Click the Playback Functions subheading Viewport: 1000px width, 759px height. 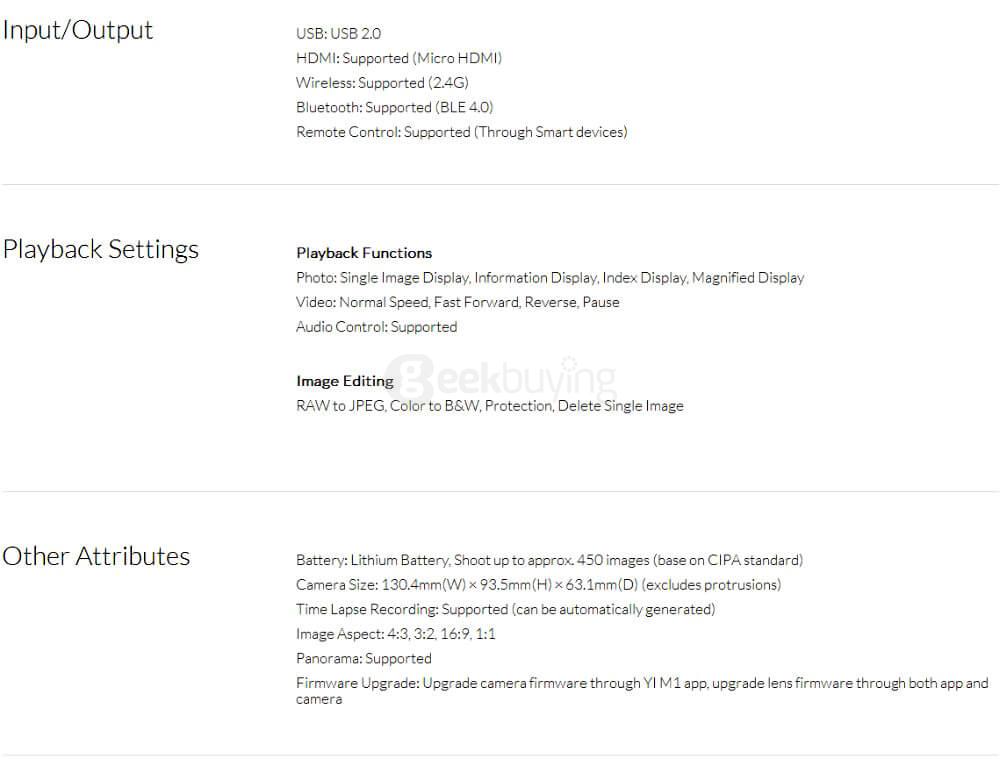pos(364,253)
